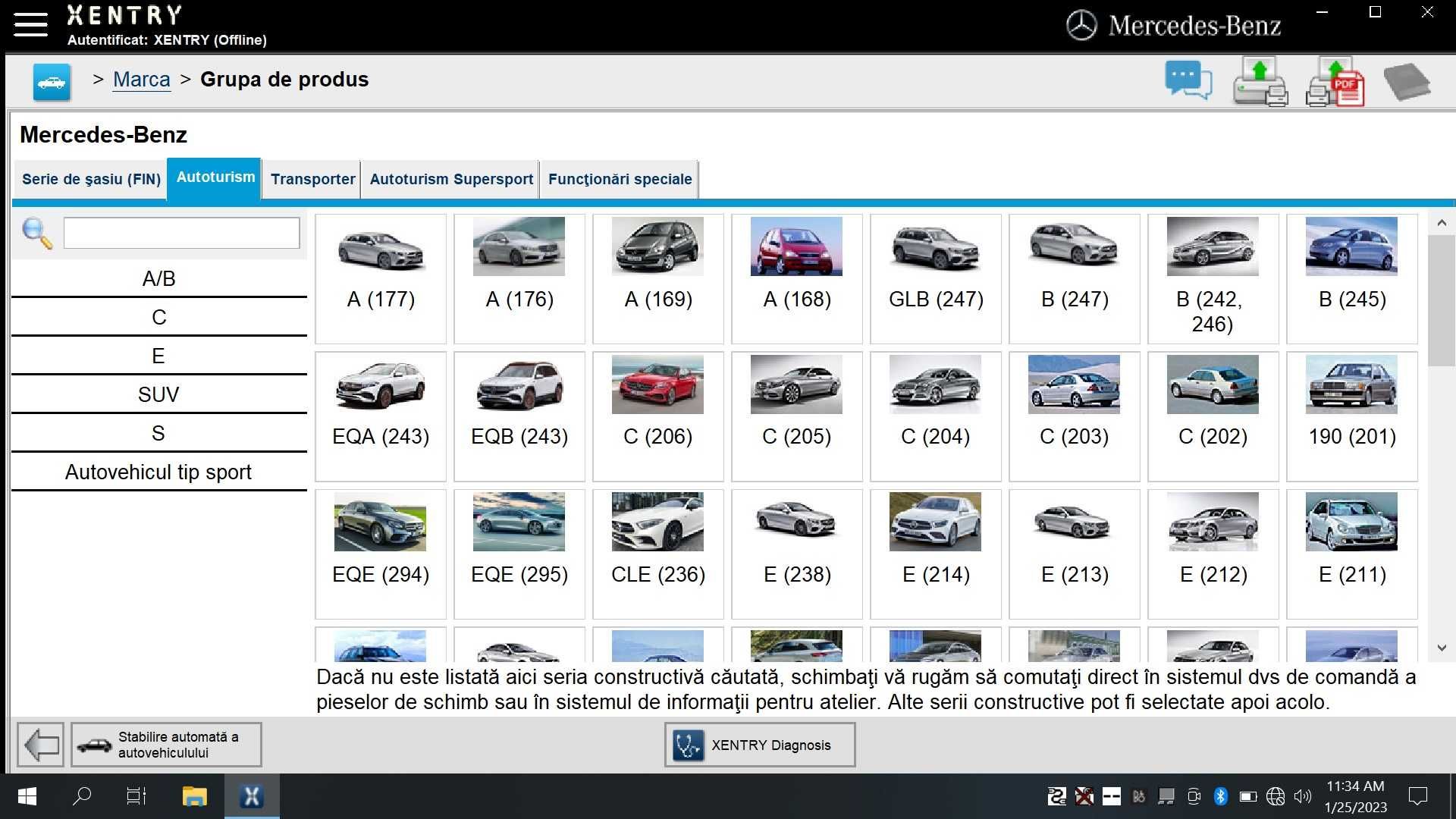Click the volume speaker tray icon

(x=1303, y=796)
